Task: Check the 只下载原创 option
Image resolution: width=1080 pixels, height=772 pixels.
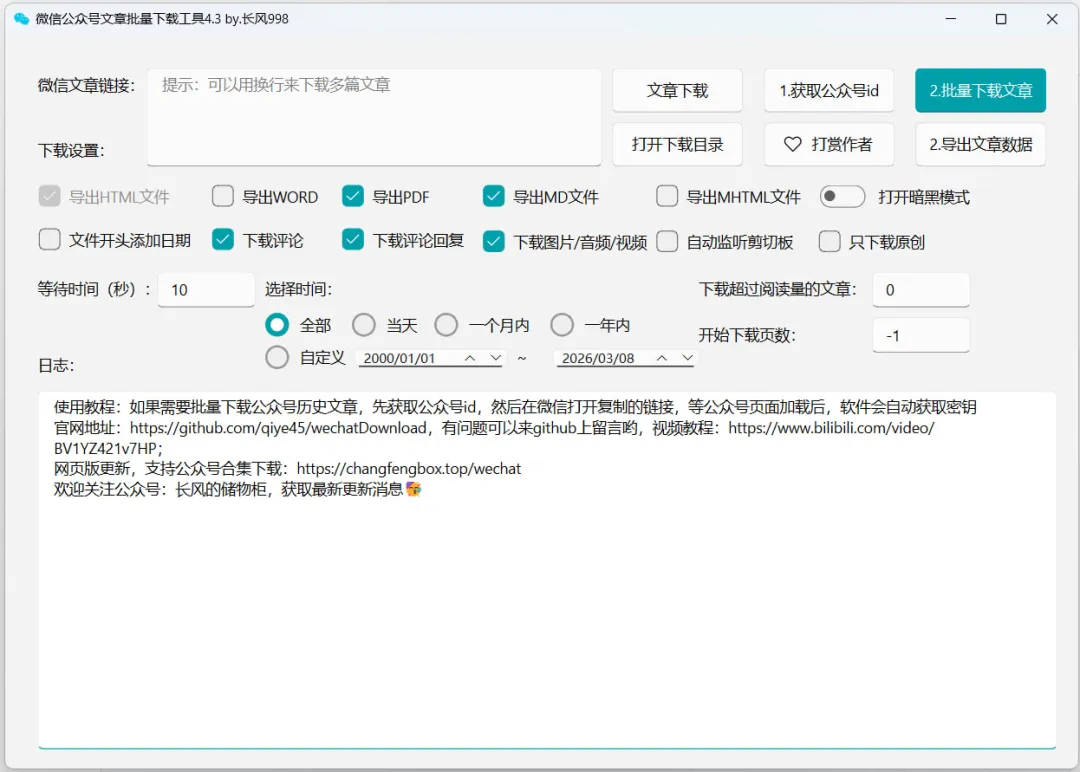Action: click(x=829, y=242)
